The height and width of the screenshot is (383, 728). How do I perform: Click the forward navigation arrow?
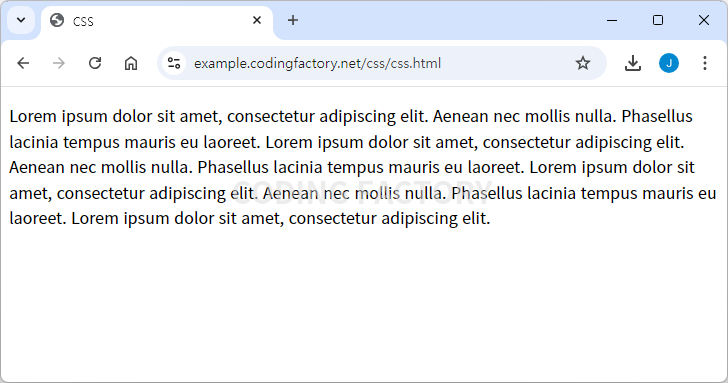pos(58,63)
